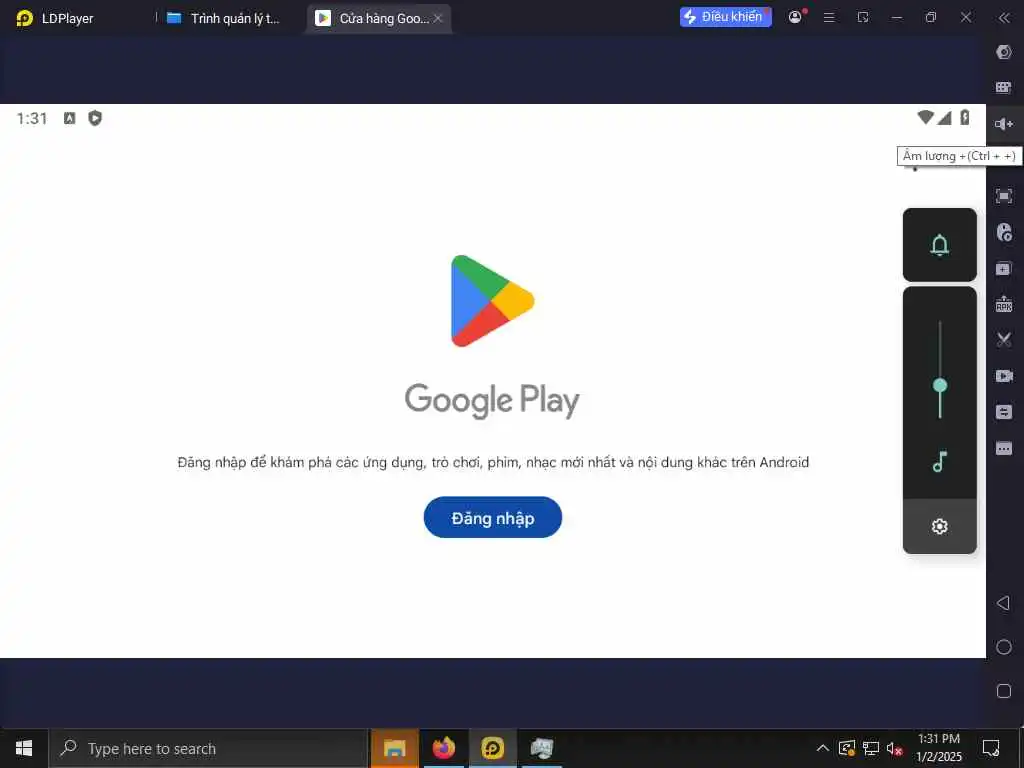Open Firefox from the taskbar
Image resolution: width=1024 pixels, height=768 pixels.
pyautogui.click(x=443, y=748)
